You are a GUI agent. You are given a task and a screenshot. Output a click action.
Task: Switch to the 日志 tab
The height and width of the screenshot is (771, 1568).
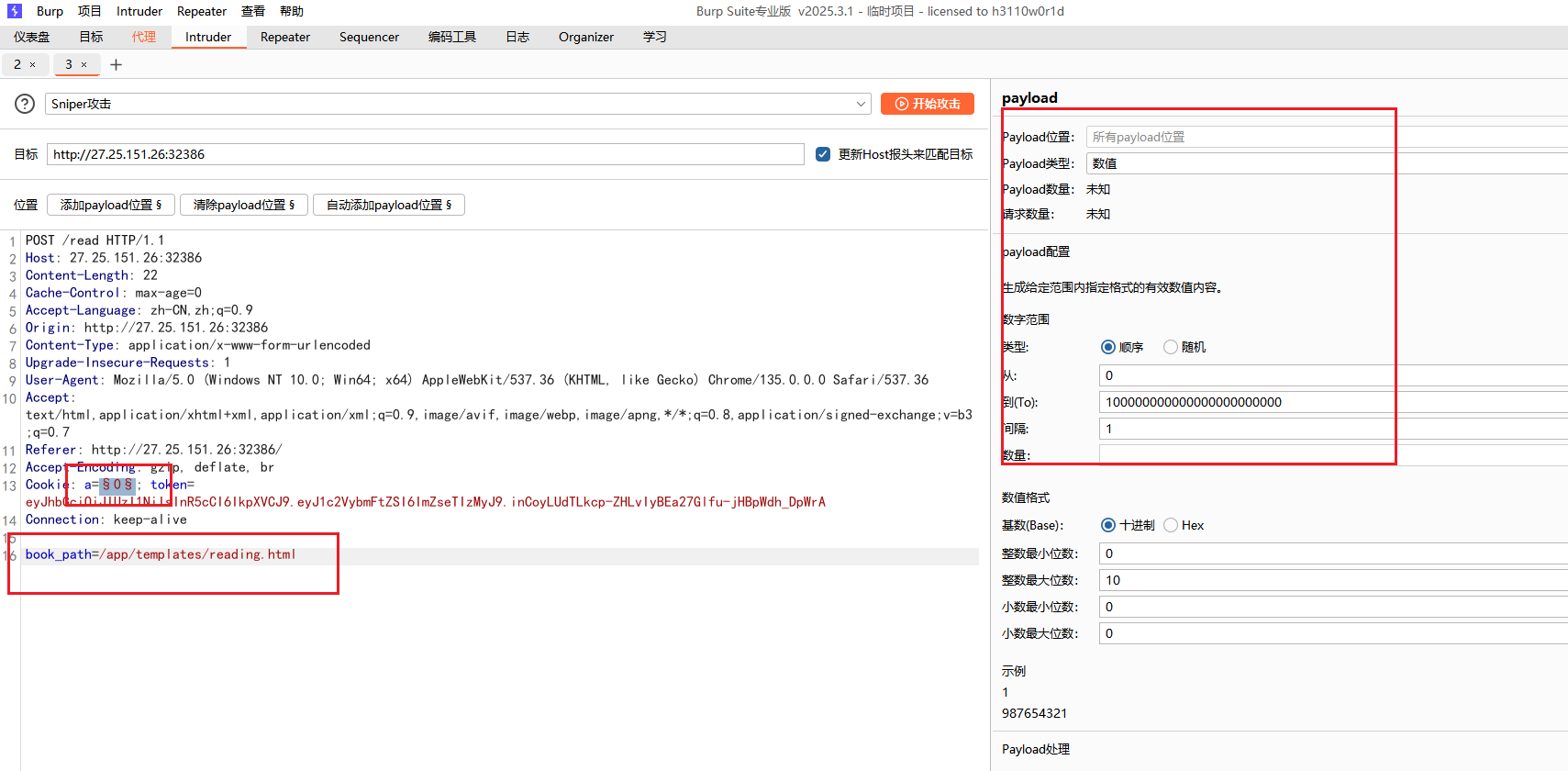(x=517, y=37)
